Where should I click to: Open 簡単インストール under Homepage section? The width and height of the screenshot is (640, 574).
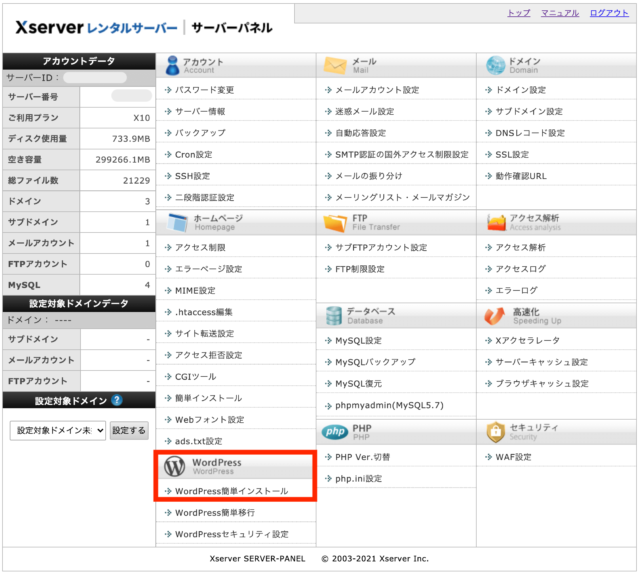coord(208,398)
